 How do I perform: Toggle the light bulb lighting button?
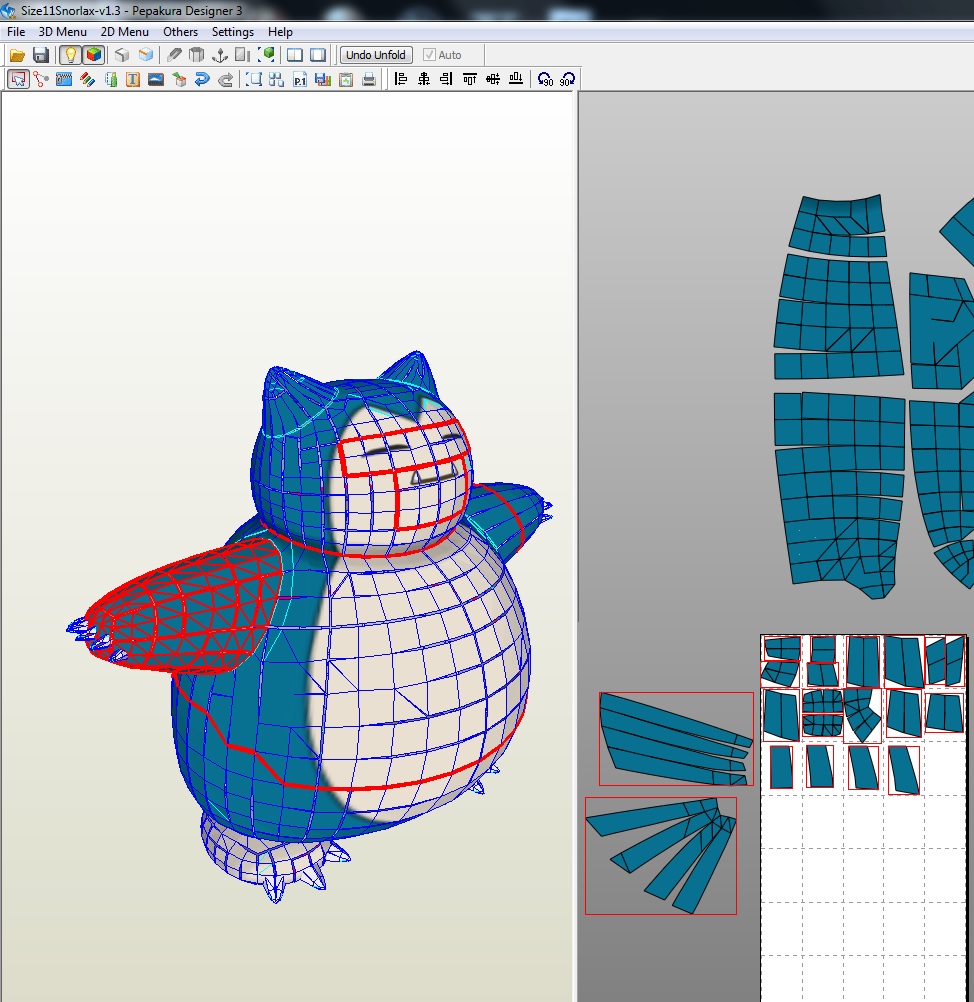[x=70, y=55]
